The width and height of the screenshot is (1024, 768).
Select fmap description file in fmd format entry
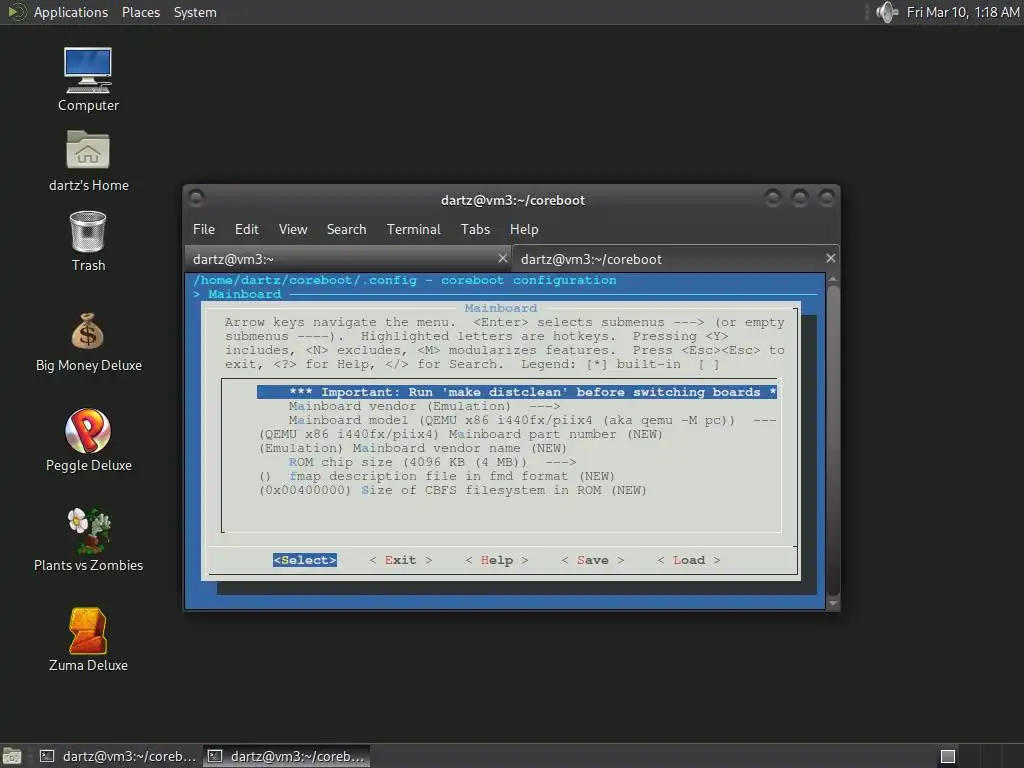click(437, 476)
